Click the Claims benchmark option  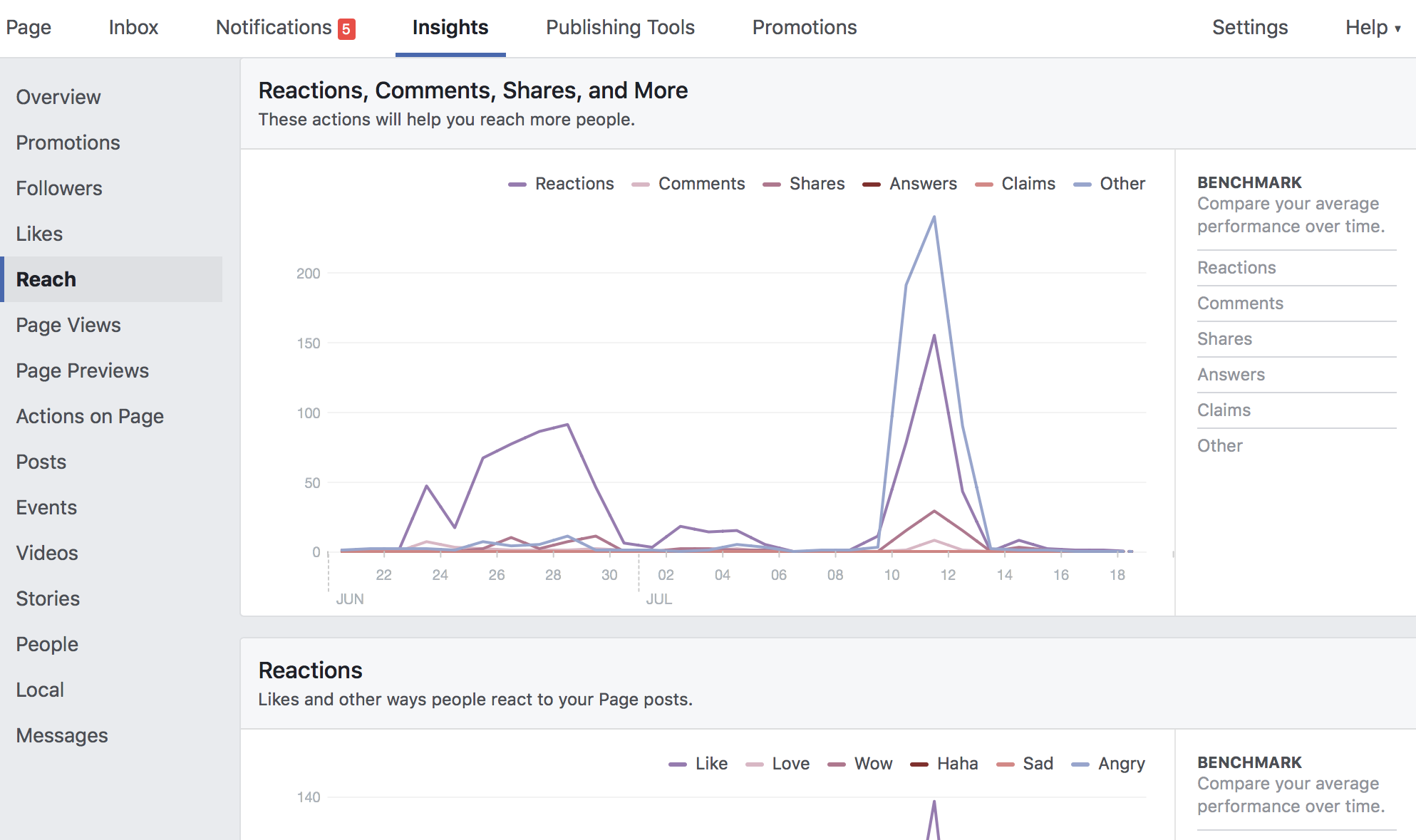point(1224,410)
